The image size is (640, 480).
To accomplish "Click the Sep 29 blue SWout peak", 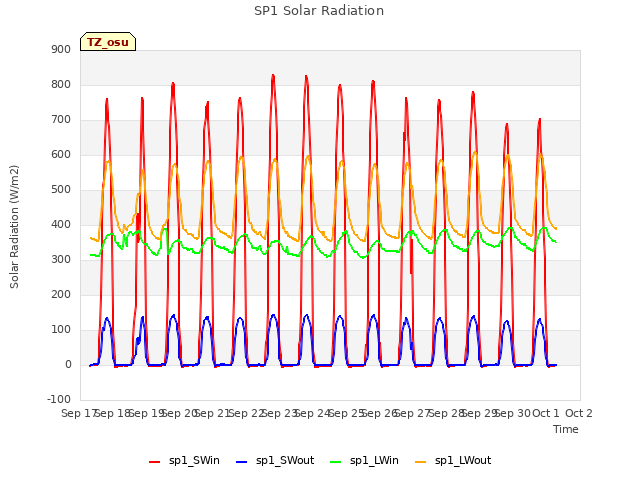I will coord(473,316).
